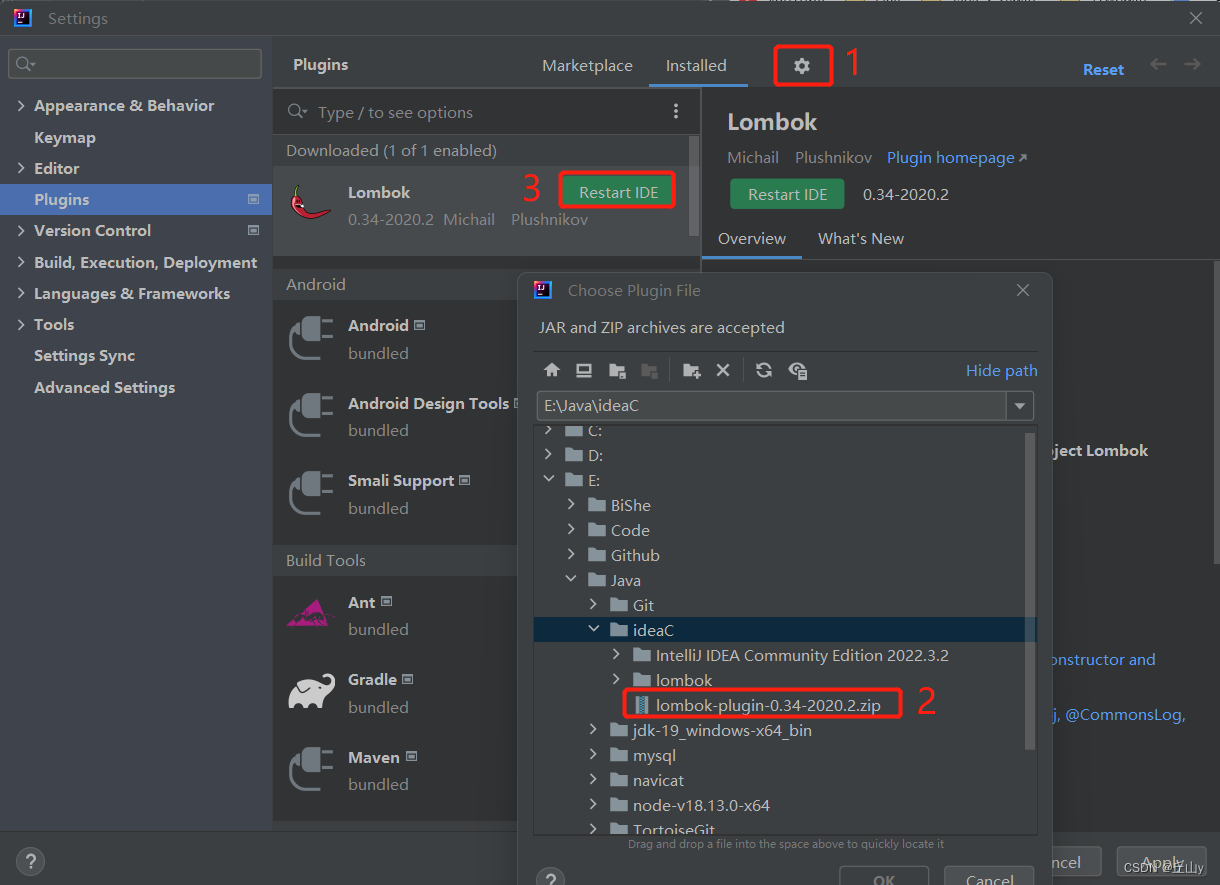This screenshot has height=885, width=1220.
Task: Select the Gradle elephant icon
Action: (310, 692)
